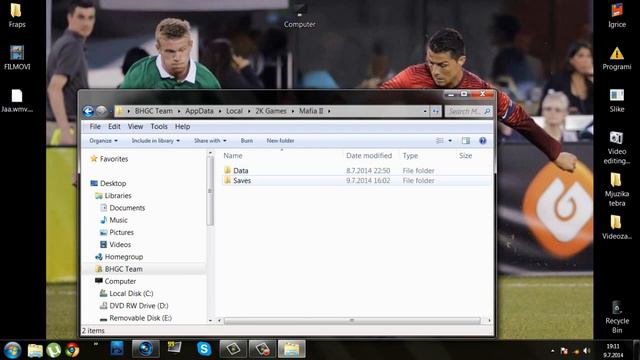
Task: Open the Mjuzika tebra folder
Action: point(617,190)
